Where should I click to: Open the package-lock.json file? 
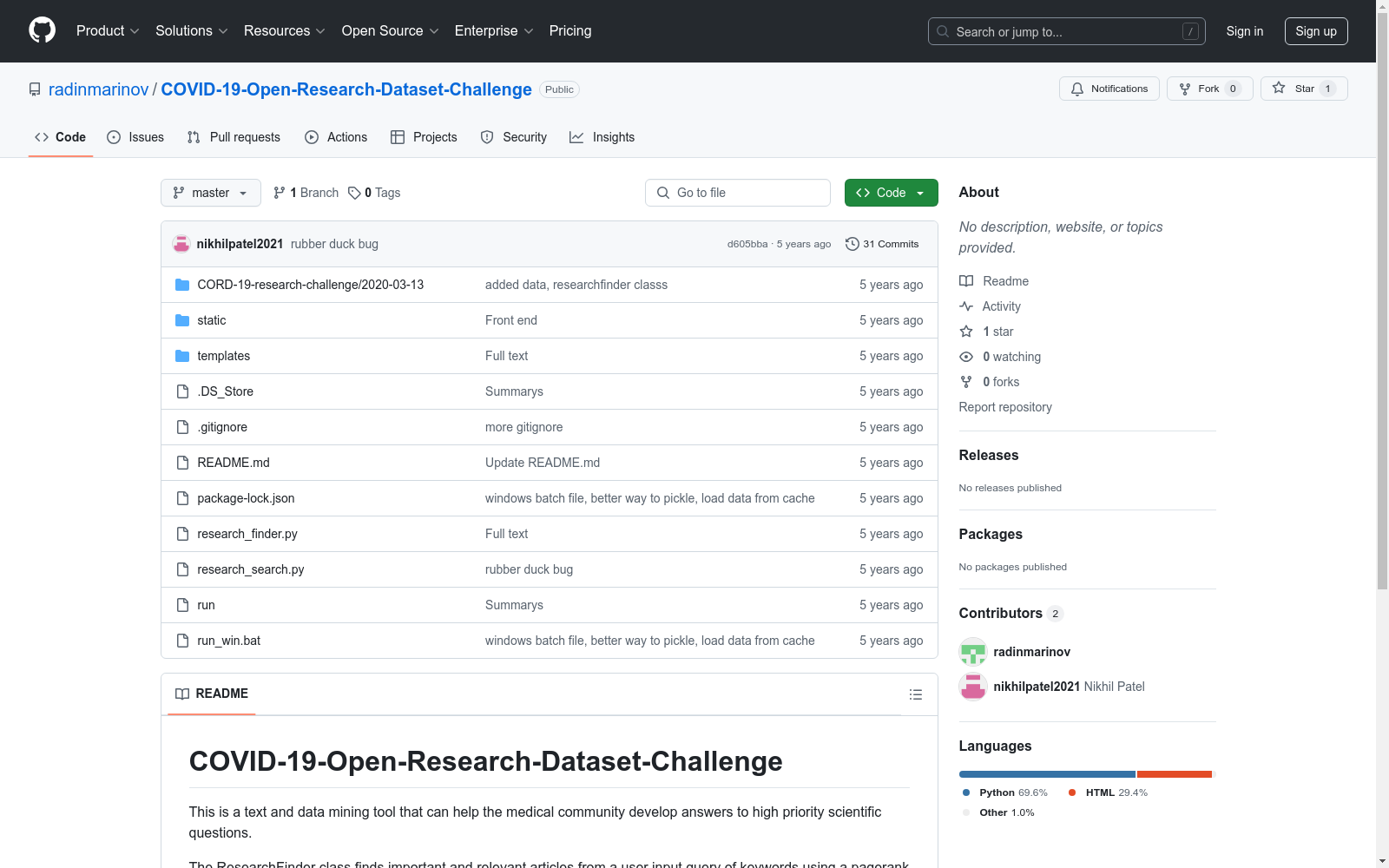[246, 498]
